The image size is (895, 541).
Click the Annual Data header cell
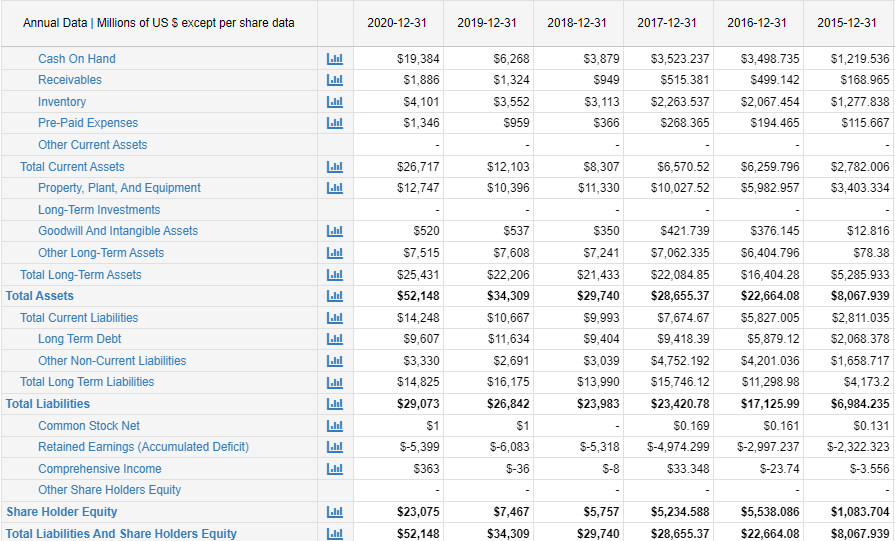(x=159, y=23)
